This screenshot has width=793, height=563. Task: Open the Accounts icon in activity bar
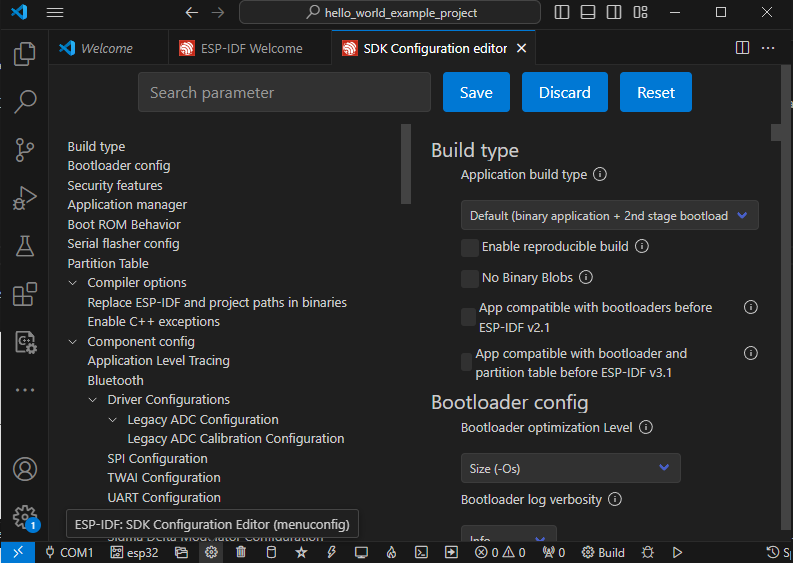point(25,469)
